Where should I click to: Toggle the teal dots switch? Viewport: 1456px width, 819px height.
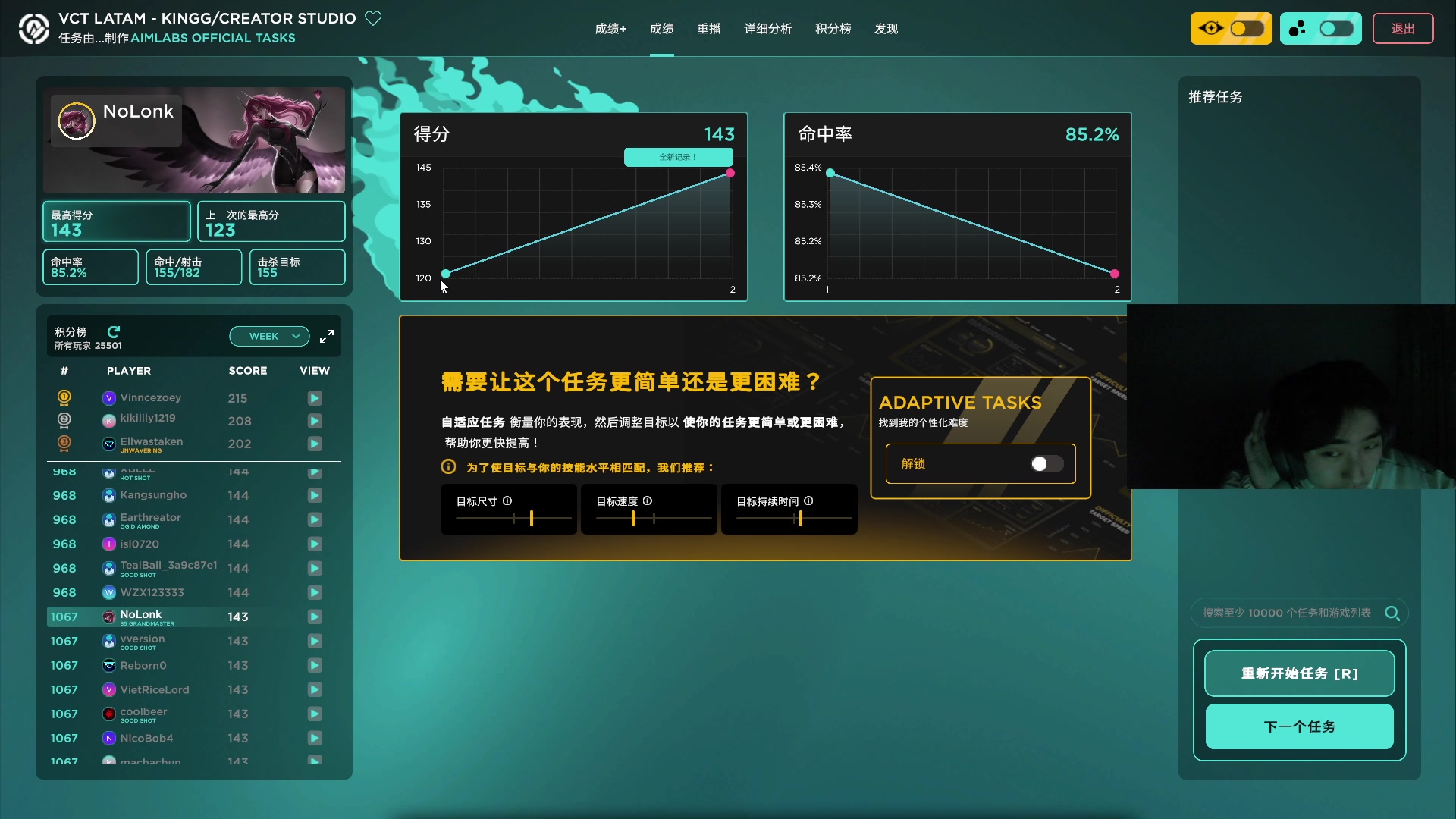1336,29
